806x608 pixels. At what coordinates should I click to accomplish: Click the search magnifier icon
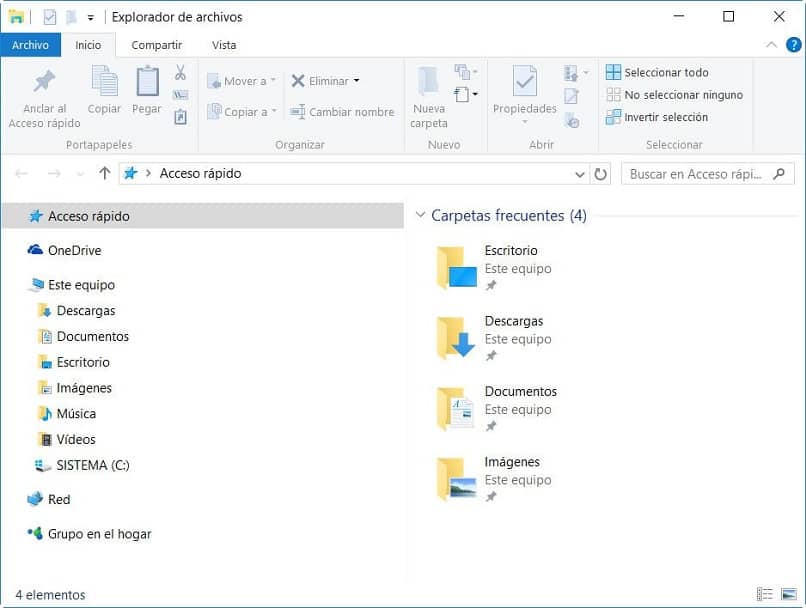[779, 174]
